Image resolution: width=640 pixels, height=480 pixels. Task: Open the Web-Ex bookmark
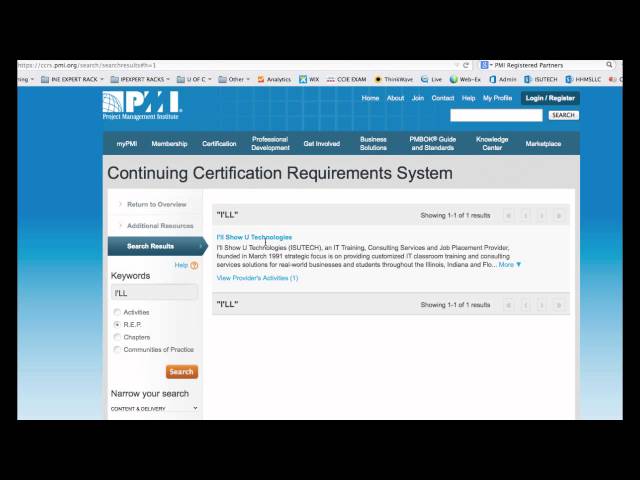[x=465, y=80]
